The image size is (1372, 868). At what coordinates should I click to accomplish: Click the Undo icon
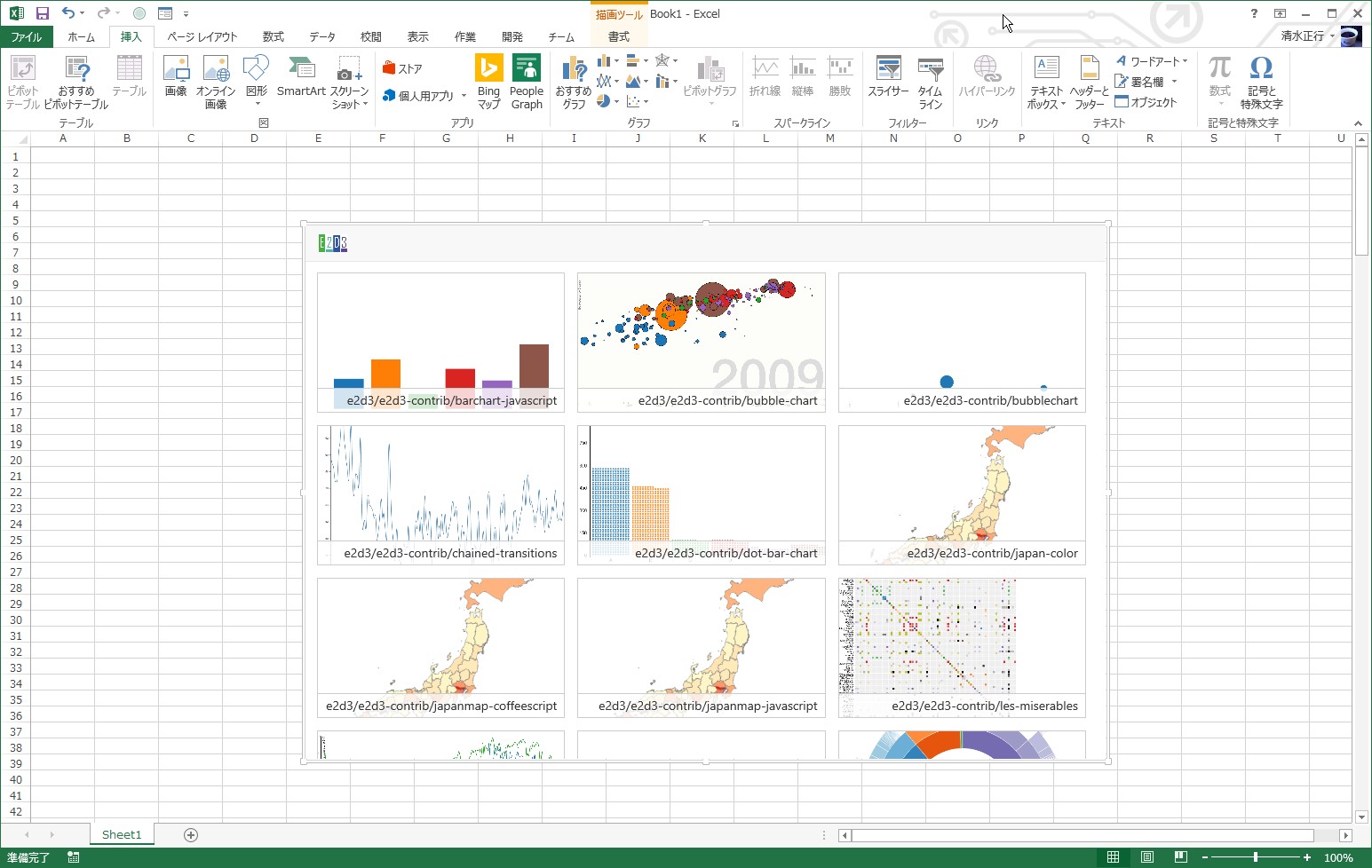(67, 13)
